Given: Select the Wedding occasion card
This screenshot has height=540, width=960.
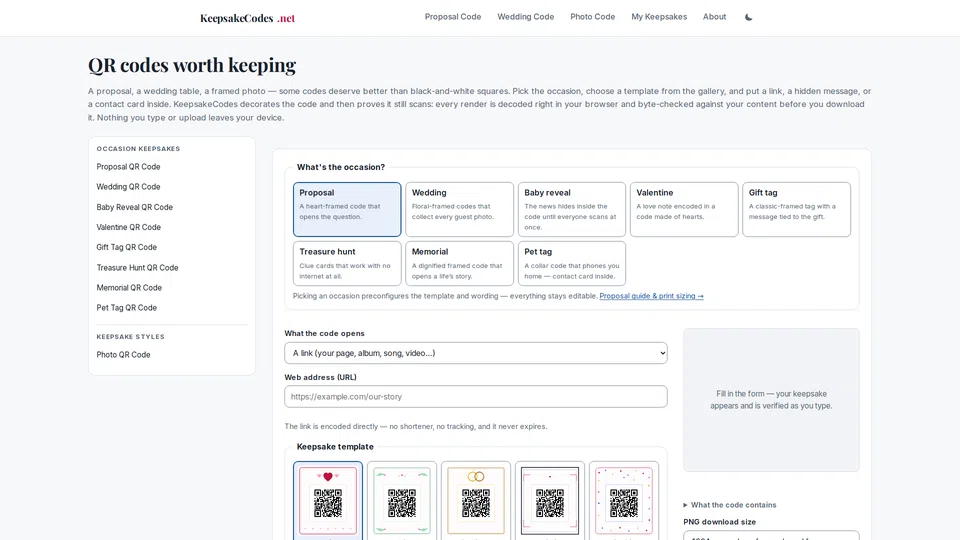Looking at the screenshot, I should coord(459,209).
